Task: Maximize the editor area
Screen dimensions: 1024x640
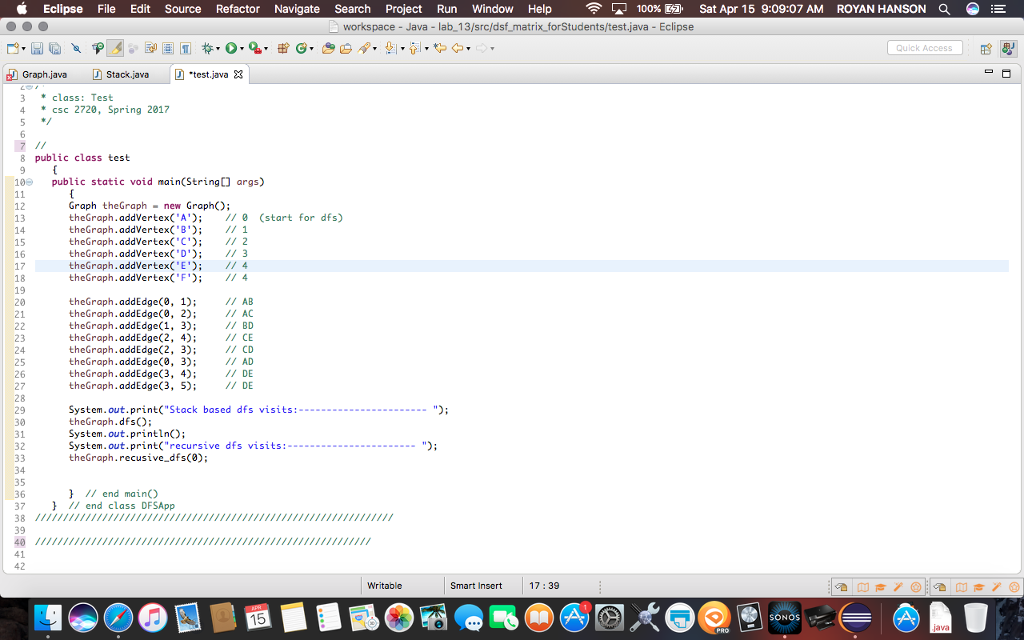Action: [1006, 72]
